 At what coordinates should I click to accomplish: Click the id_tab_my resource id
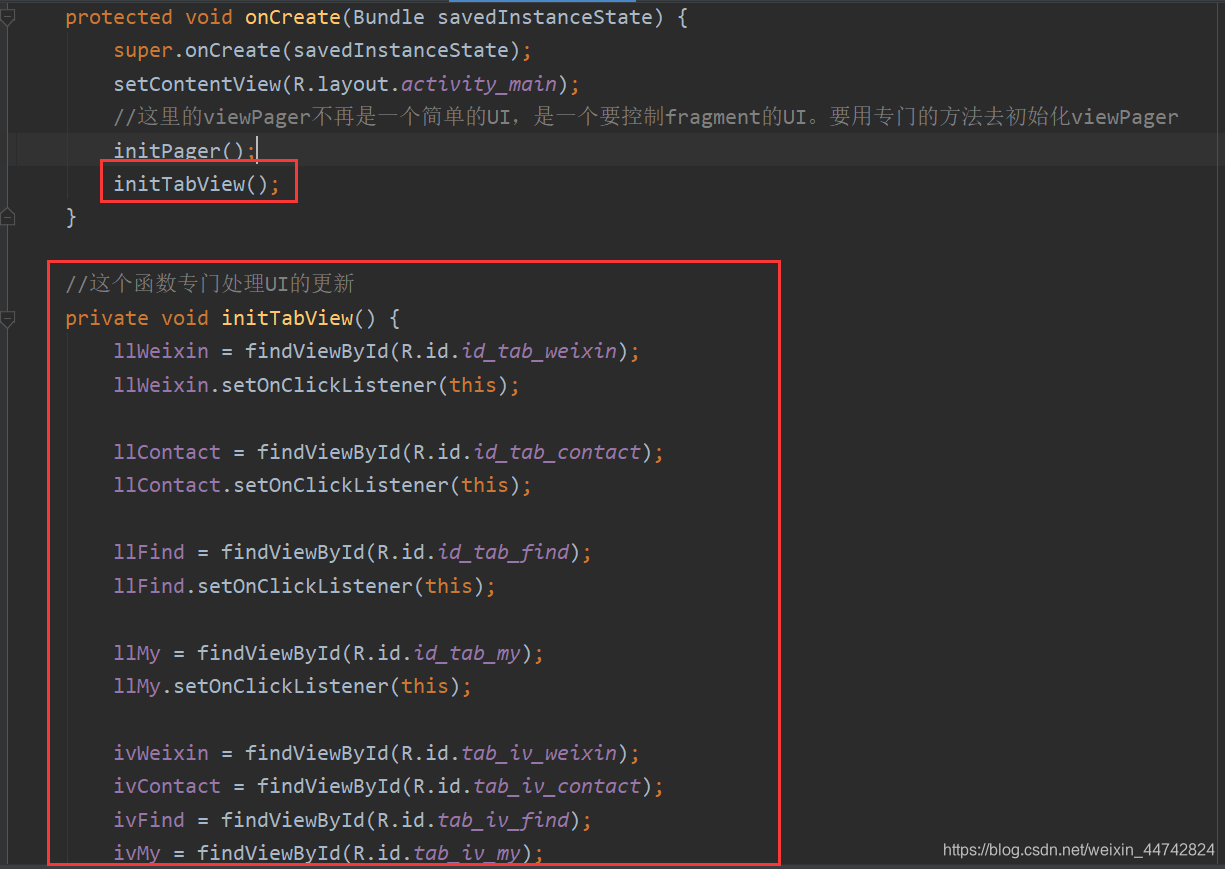[x=467, y=653]
